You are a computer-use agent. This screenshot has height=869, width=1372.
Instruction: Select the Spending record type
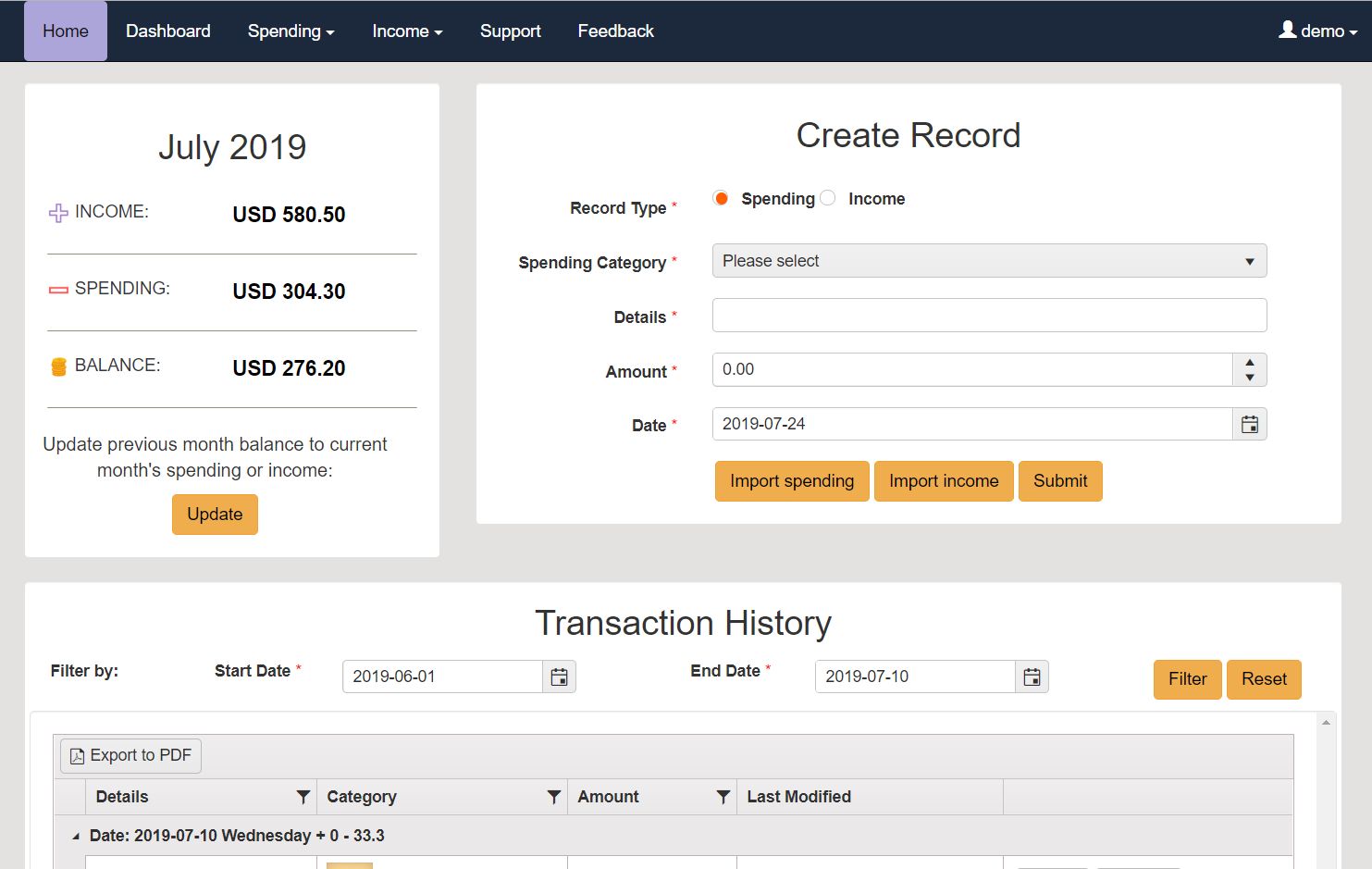[x=722, y=199]
